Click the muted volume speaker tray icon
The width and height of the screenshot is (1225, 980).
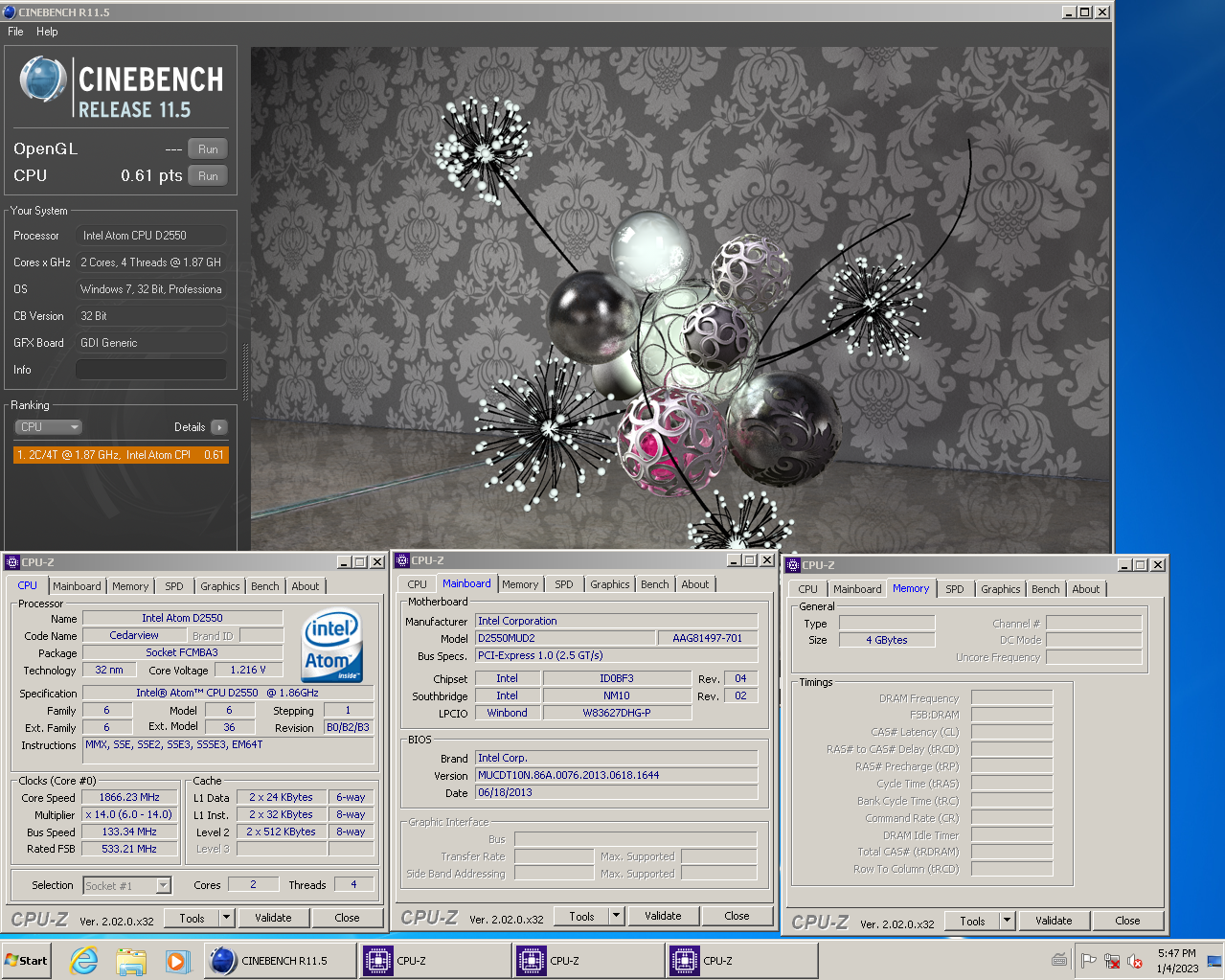click(1135, 961)
